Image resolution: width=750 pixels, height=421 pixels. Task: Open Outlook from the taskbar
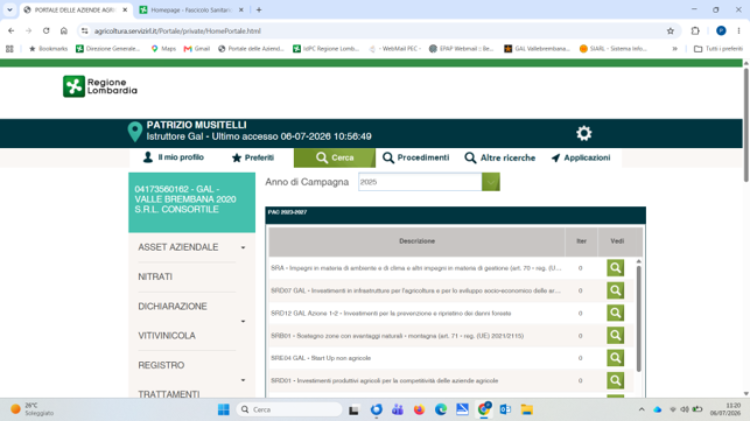coord(505,410)
